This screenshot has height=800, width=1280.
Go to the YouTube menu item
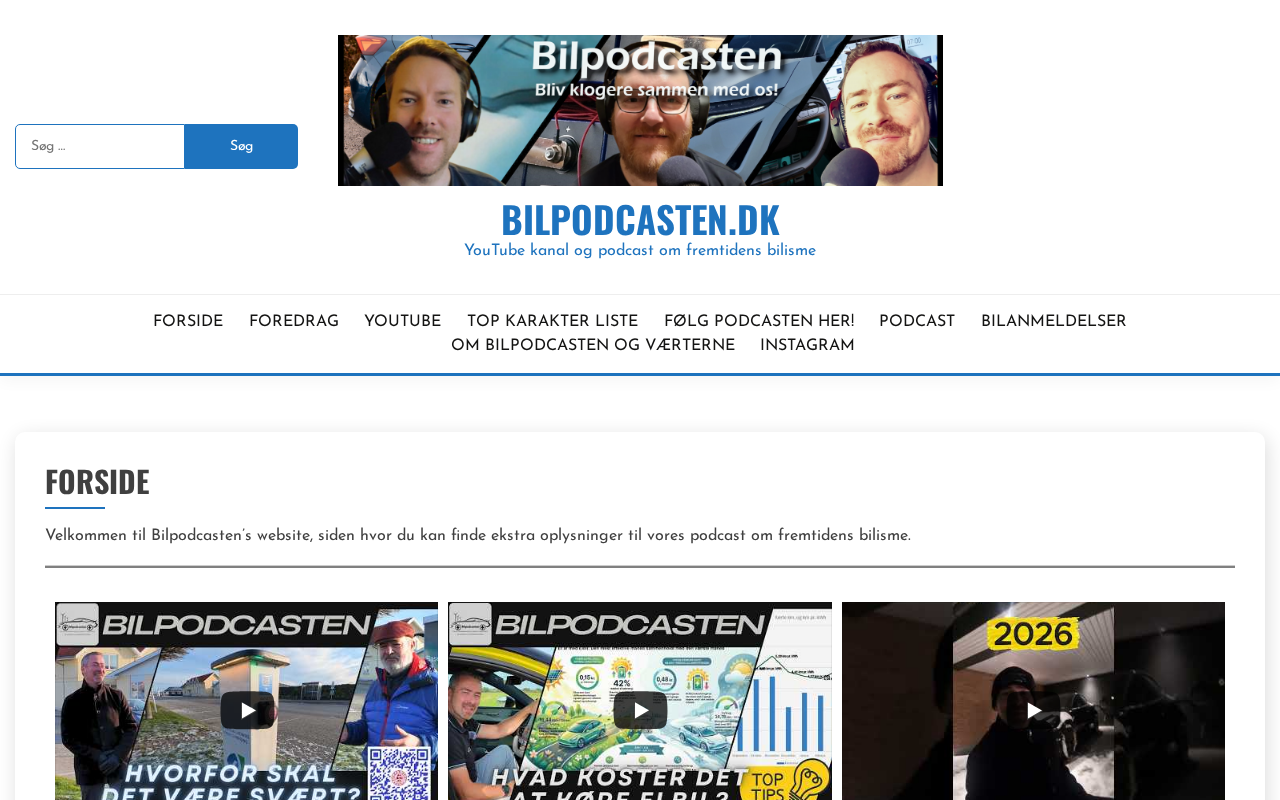click(402, 322)
